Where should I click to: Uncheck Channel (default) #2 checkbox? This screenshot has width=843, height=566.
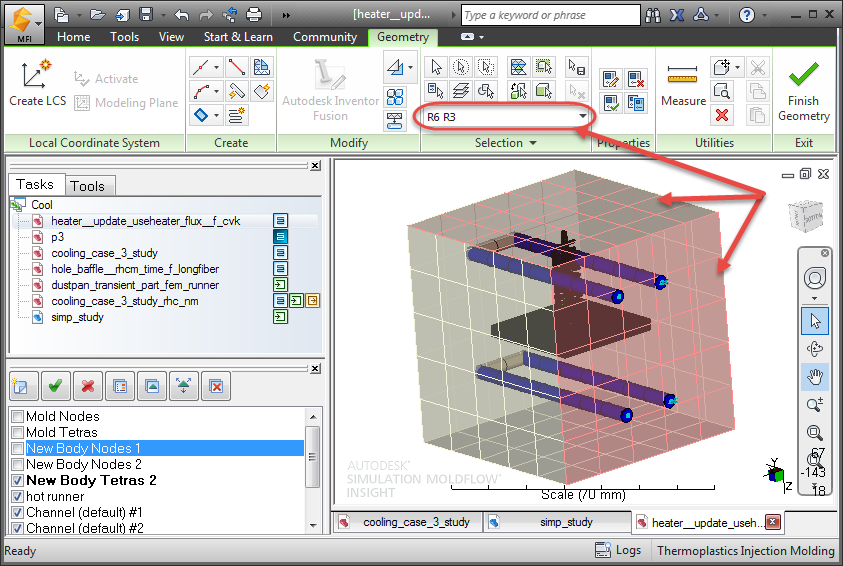click(17, 528)
